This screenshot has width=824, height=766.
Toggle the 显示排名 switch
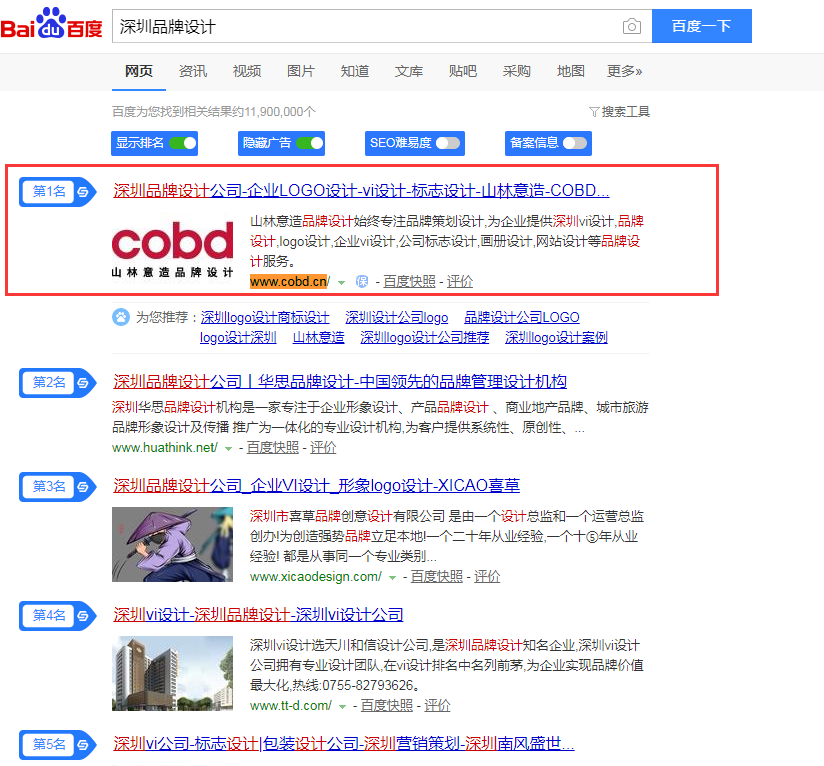coord(182,143)
